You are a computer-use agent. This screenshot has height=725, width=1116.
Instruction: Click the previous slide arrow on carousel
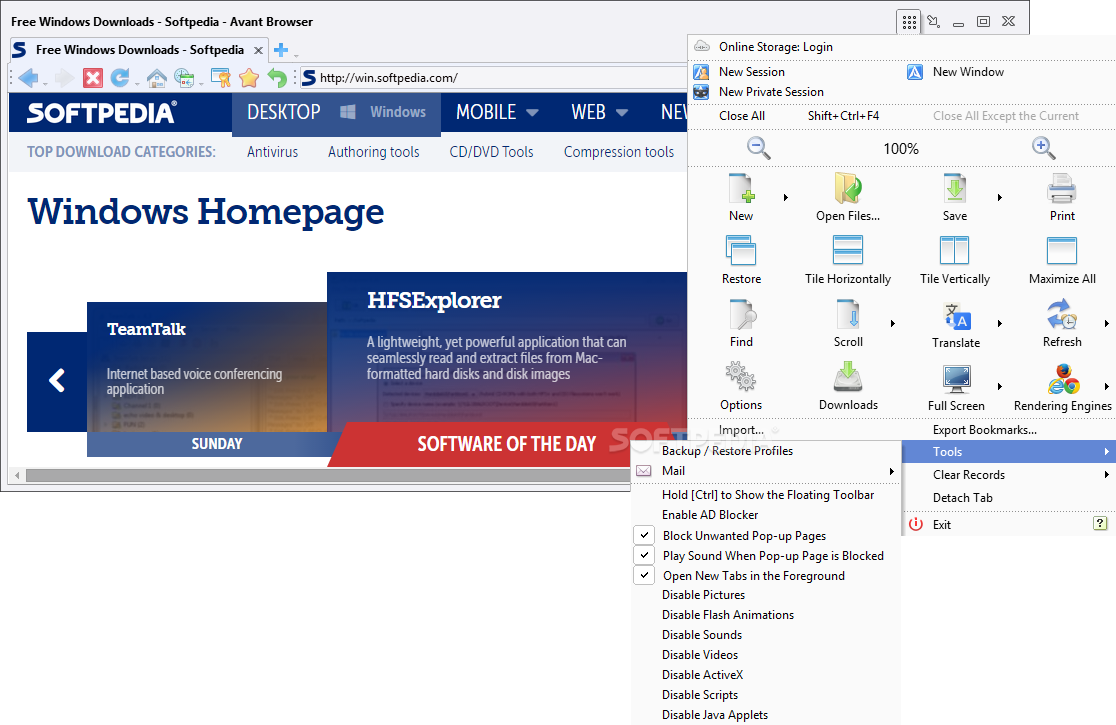pos(57,381)
